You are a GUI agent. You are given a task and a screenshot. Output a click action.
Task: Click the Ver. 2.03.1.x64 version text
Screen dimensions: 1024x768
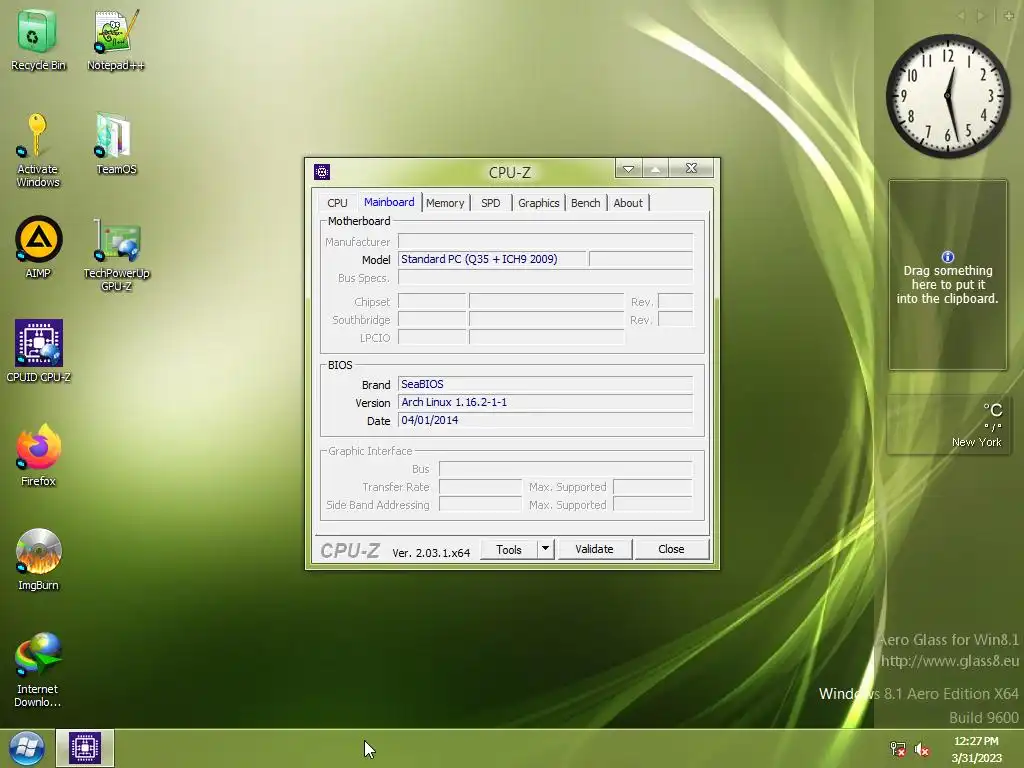coord(431,552)
